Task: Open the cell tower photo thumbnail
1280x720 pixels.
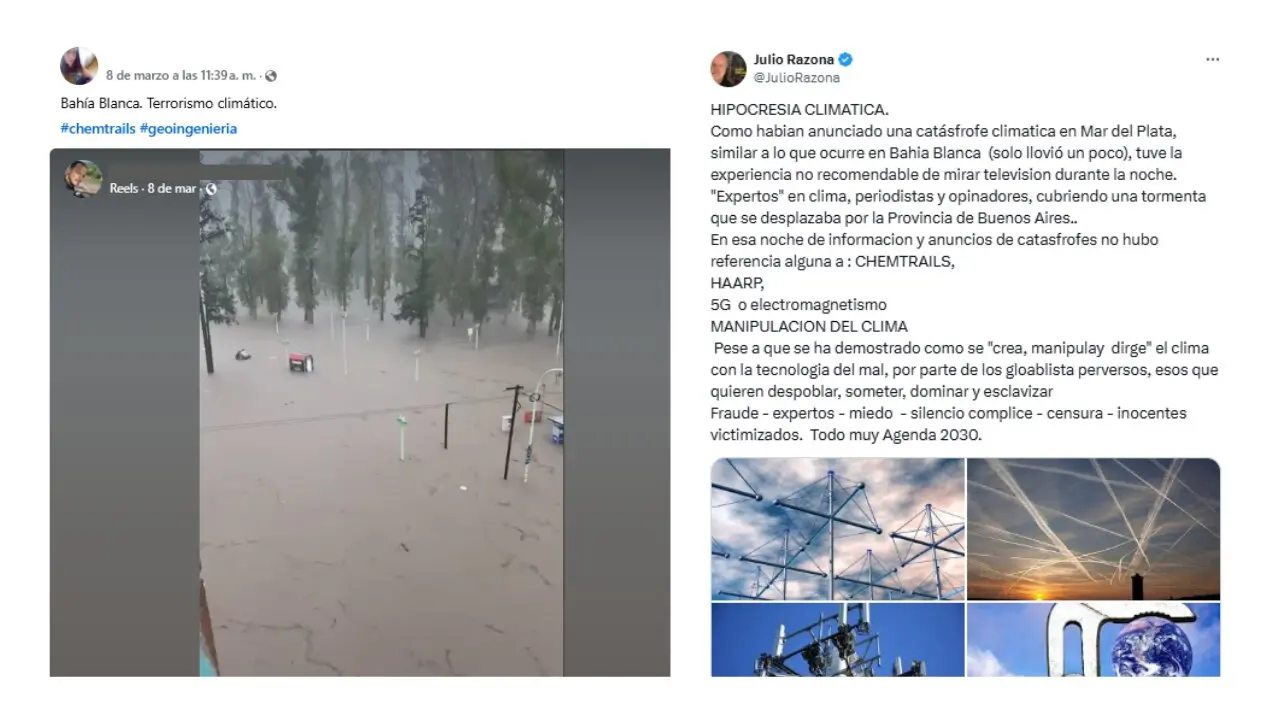Action: (838, 639)
